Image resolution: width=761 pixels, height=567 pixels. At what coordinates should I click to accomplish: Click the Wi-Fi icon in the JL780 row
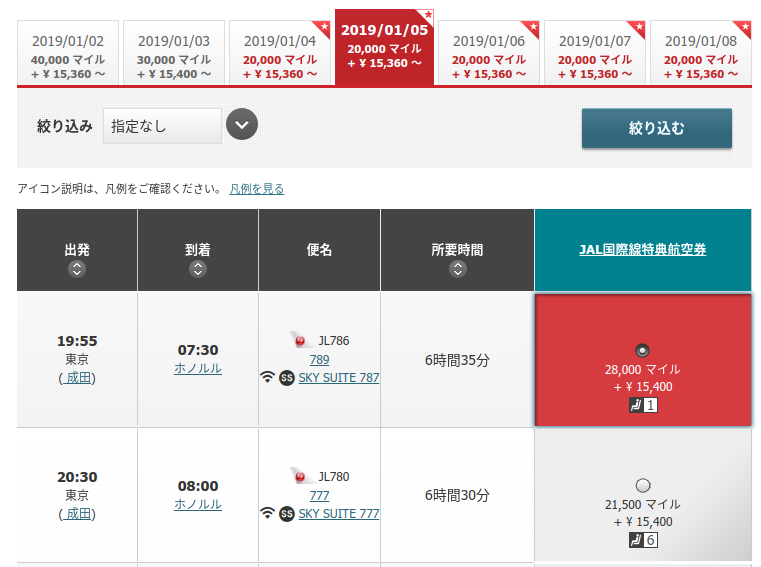point(267,513)
